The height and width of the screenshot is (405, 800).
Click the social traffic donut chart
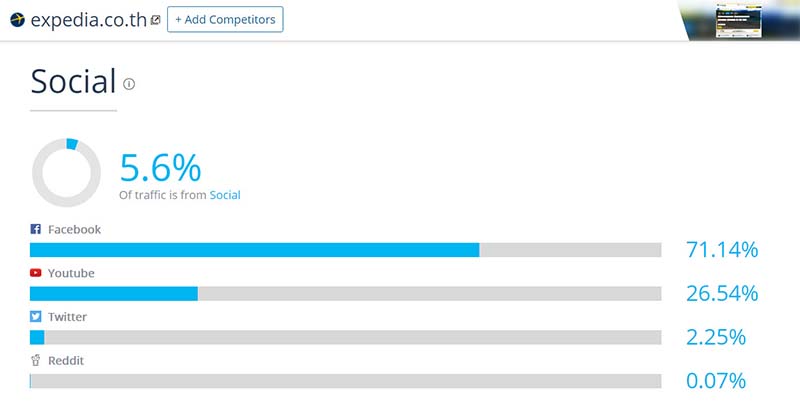pos(66,173)
